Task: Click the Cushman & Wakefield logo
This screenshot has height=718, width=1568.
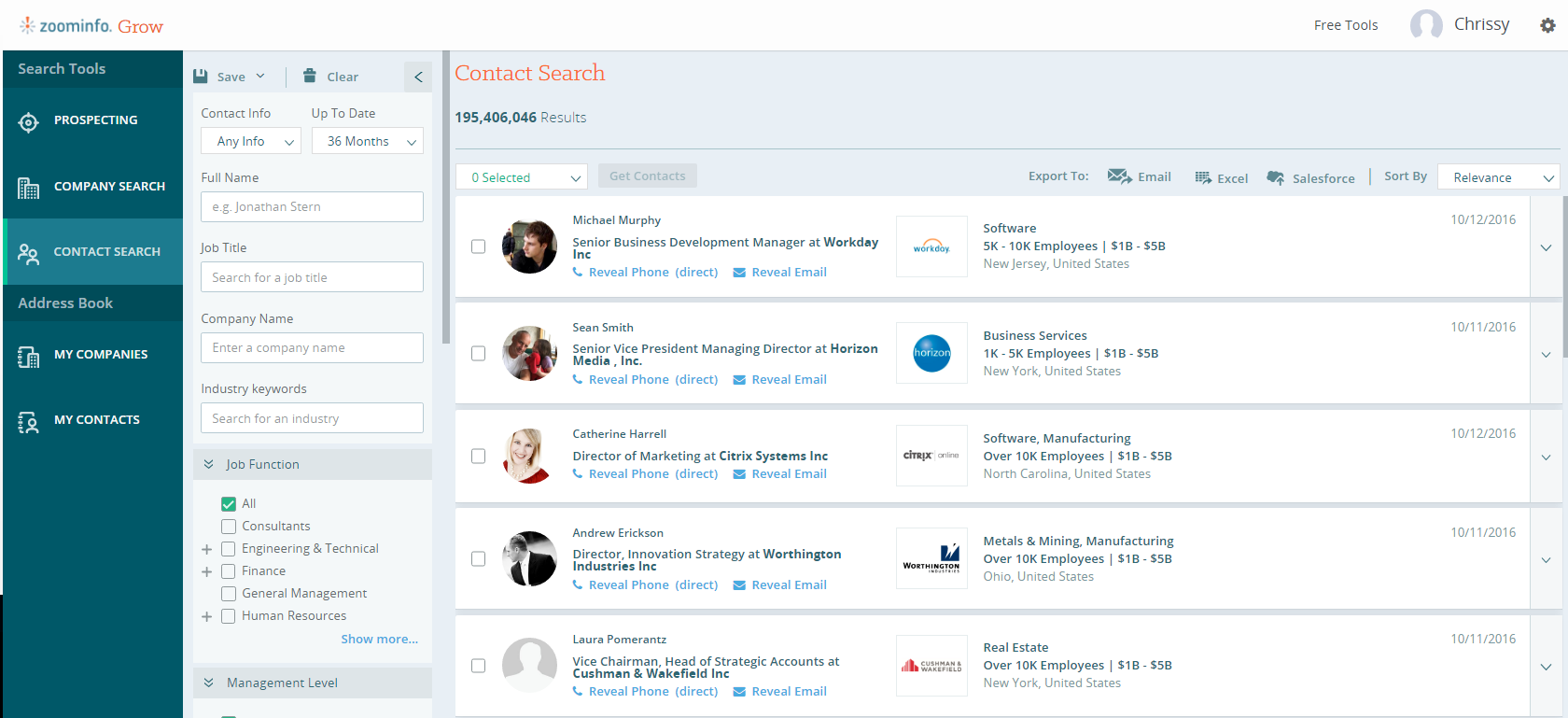Action: (x=931, y=666)
